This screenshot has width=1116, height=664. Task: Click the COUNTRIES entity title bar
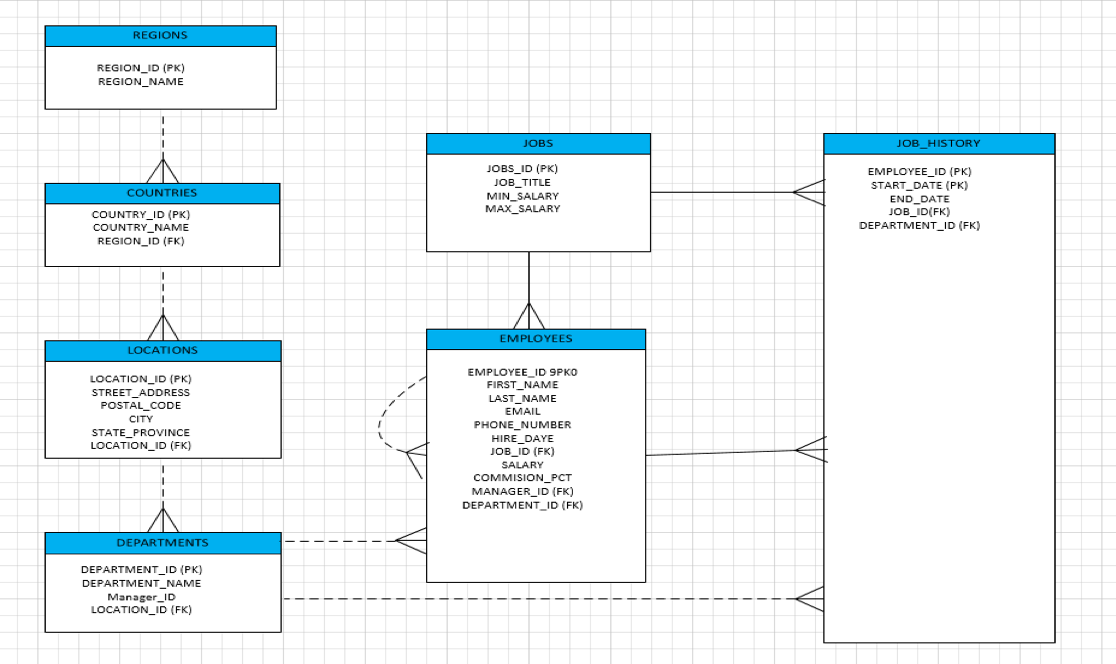coord(162,193)
